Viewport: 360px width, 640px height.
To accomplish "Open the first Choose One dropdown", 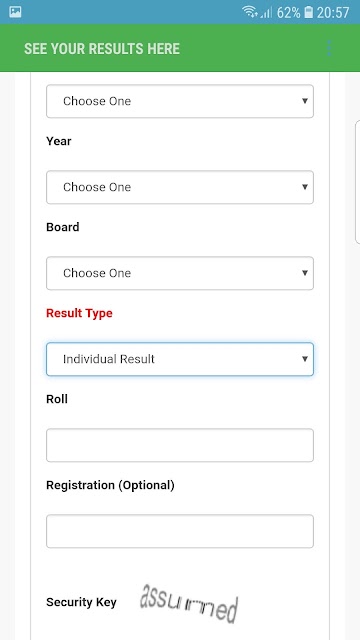I will point(180,101).
